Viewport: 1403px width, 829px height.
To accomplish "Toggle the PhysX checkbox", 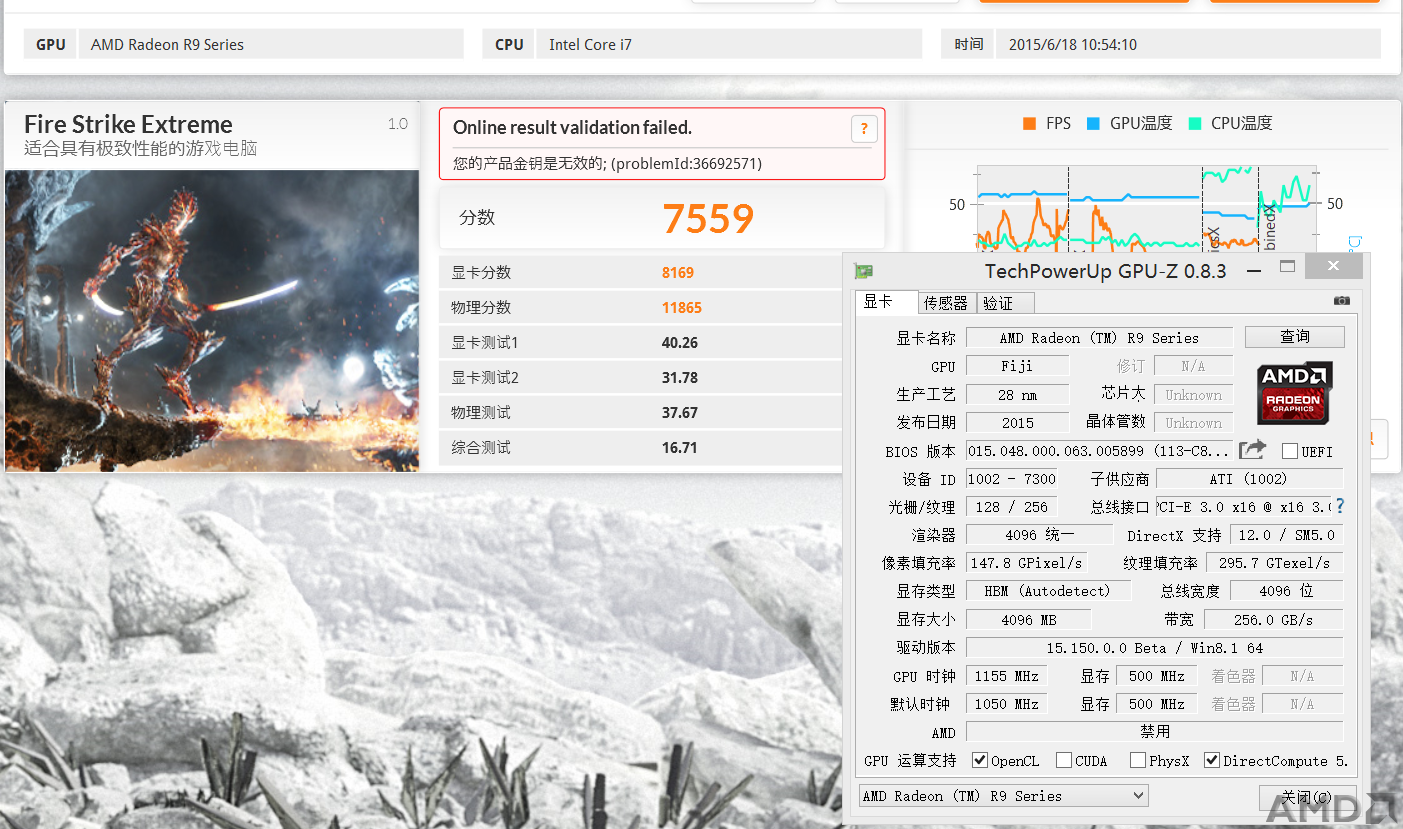I will pos(1138,760).
